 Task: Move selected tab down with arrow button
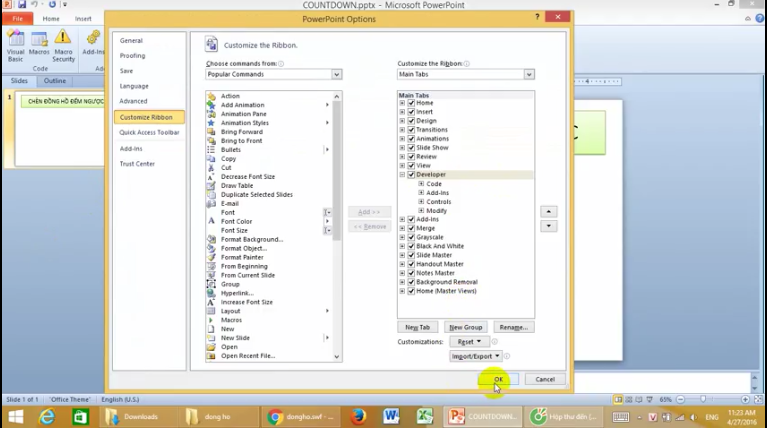coord(548,226)
